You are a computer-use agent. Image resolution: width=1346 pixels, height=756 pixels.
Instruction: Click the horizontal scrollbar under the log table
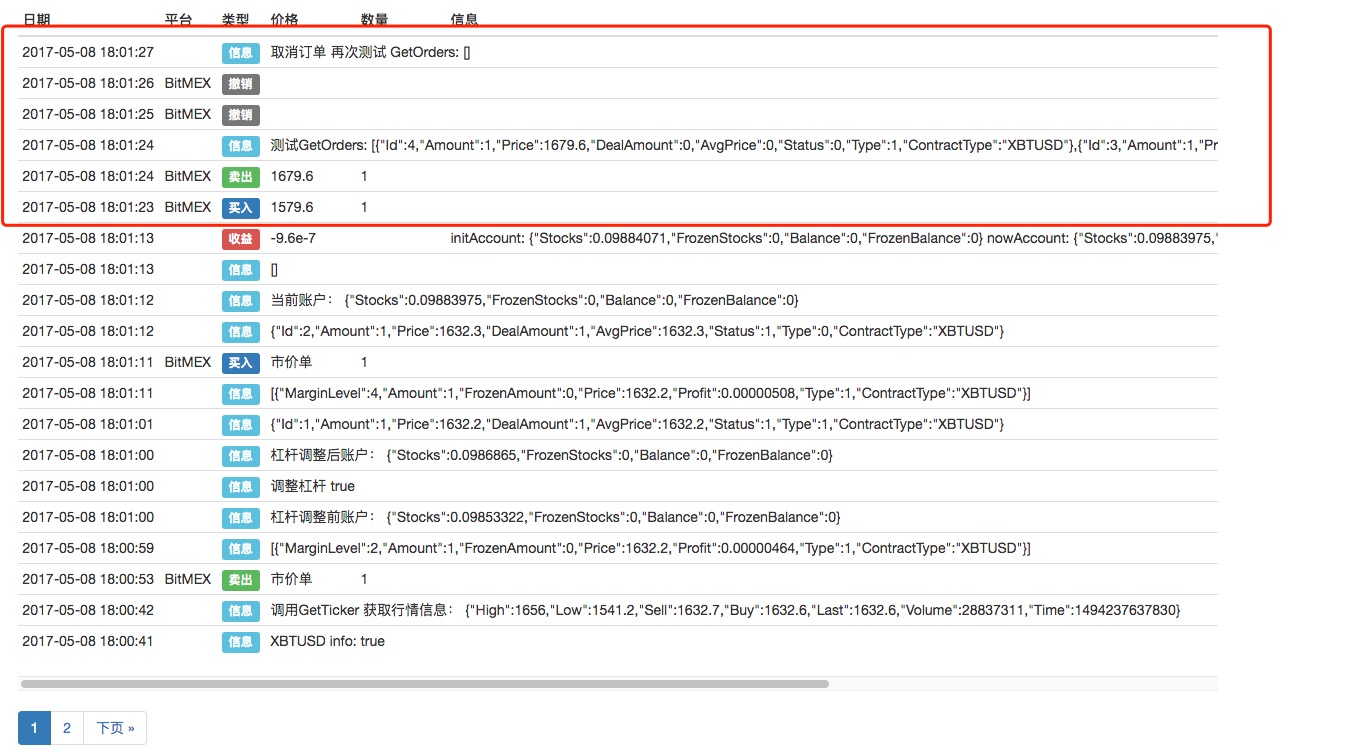[x=424, y=684]
